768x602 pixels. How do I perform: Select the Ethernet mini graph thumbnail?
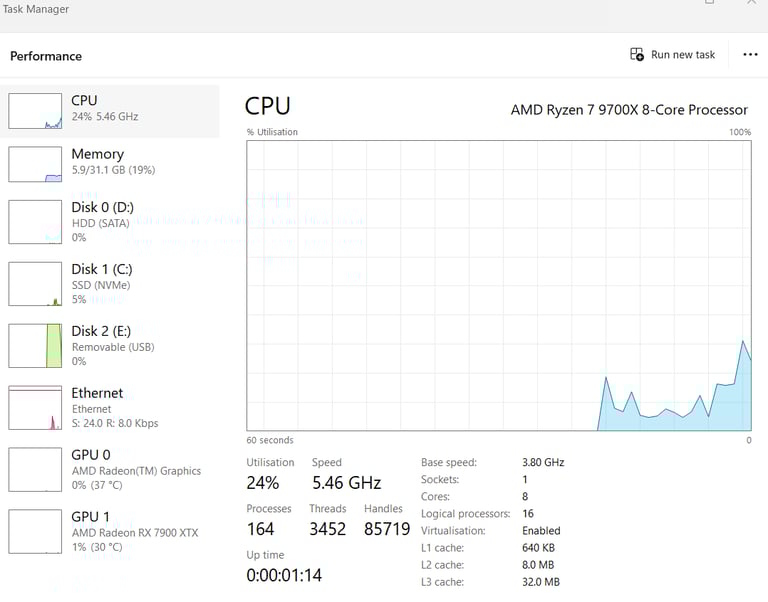point(35,408)
